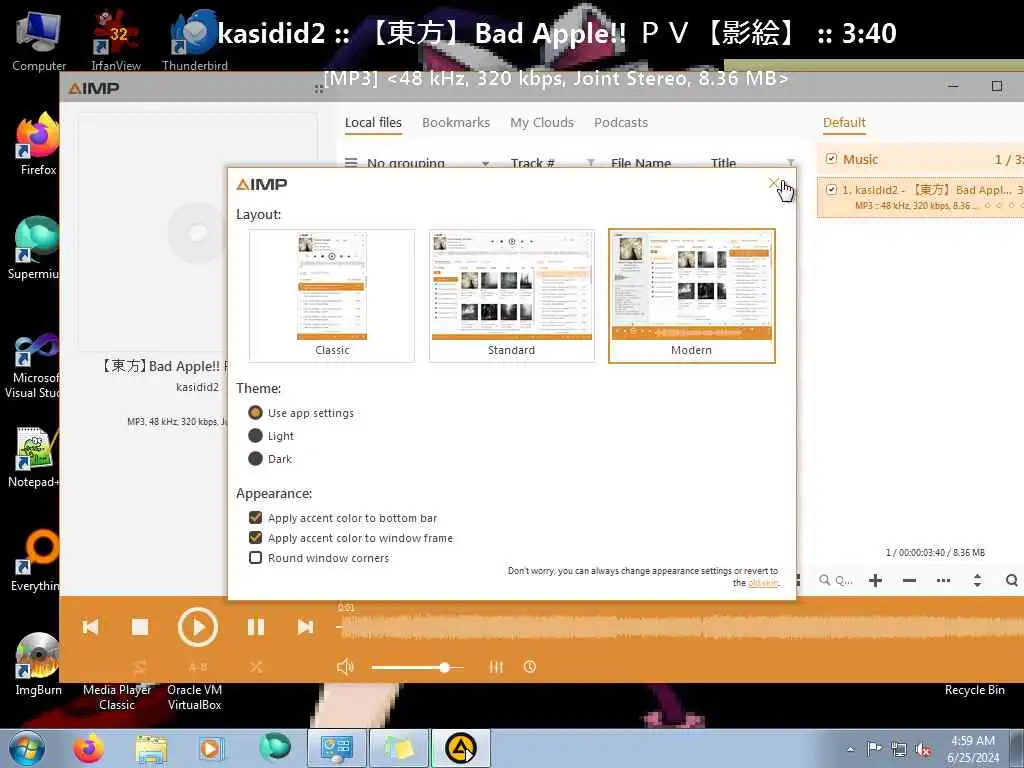Switch to AIMP taskbar button
Viewport: 1024px width, 768px height.
point(460,748)
